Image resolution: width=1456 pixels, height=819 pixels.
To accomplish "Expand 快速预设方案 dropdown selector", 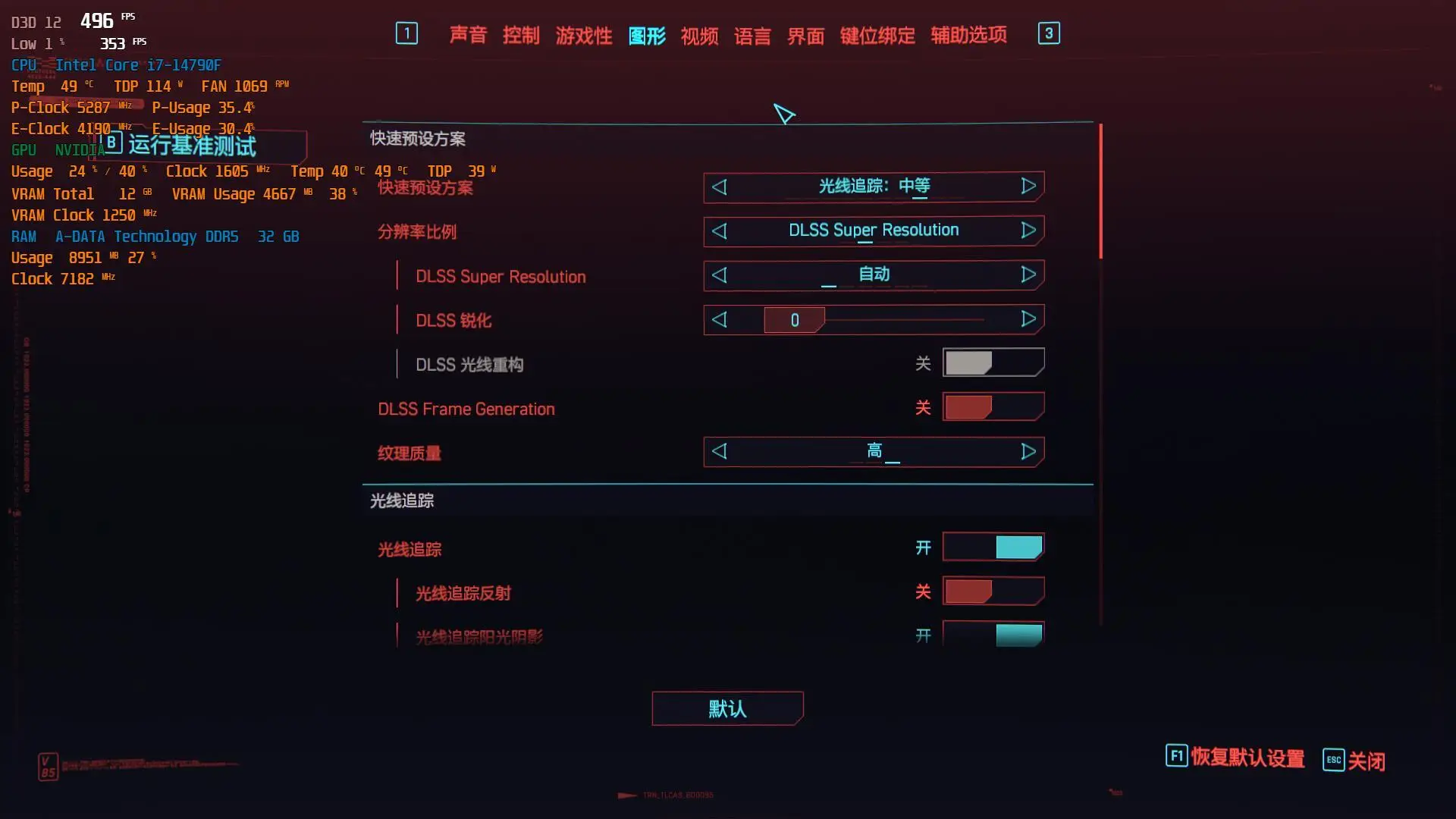I will (x=873, y=186).
